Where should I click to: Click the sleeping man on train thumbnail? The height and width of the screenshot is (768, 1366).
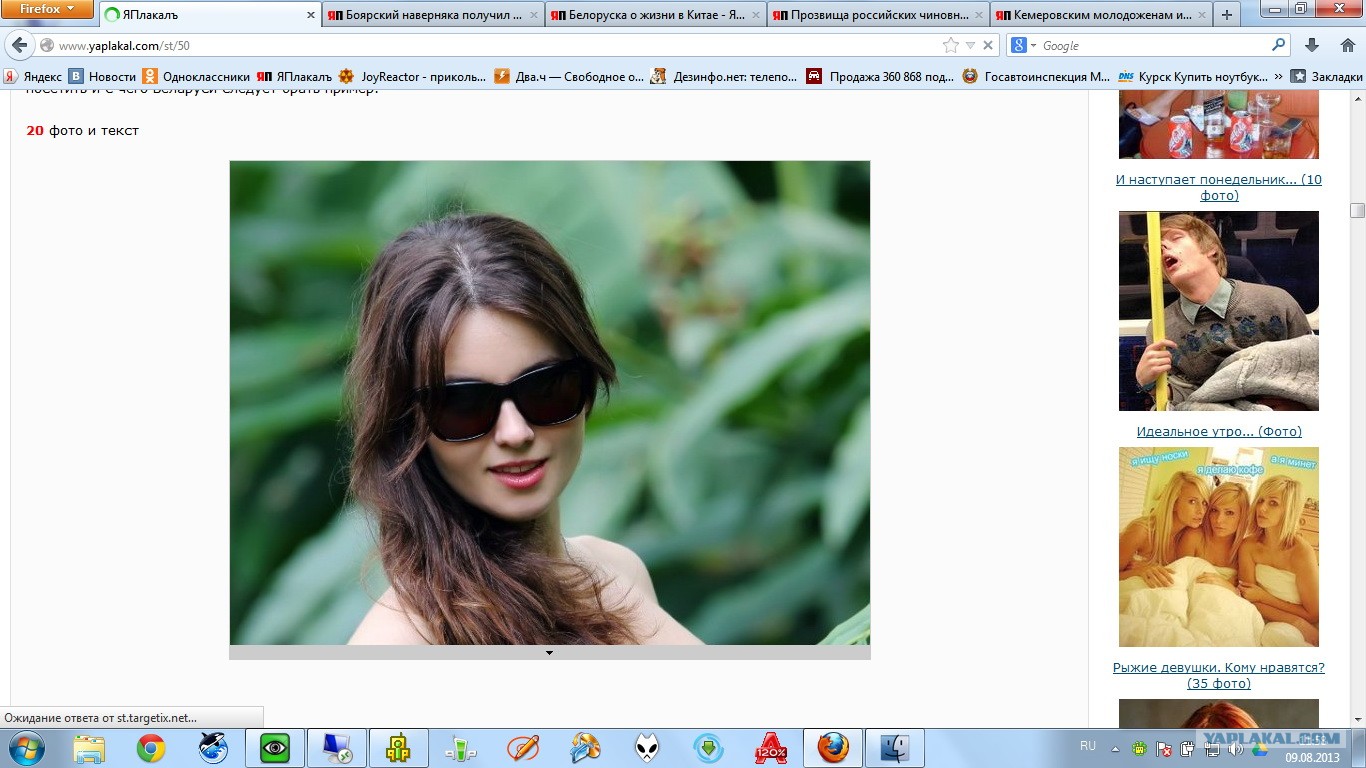1218,311
